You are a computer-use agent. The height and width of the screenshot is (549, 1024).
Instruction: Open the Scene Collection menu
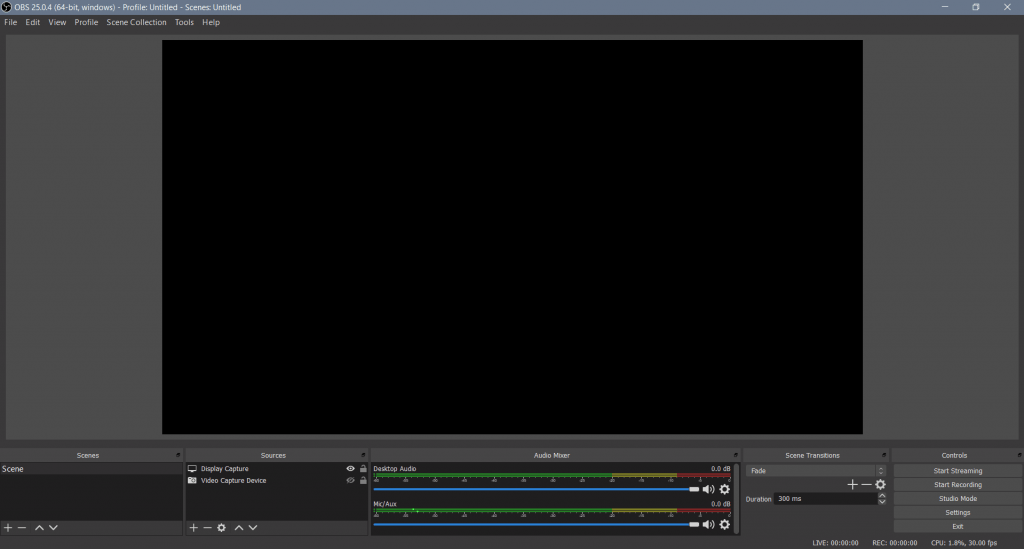[x=136, y=22]
